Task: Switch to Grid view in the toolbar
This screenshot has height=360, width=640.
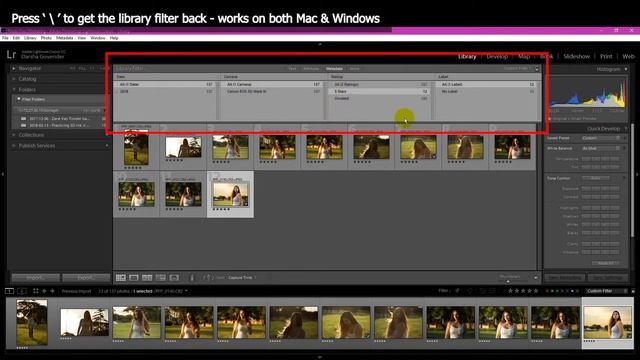Action: [x=121, y=278]
